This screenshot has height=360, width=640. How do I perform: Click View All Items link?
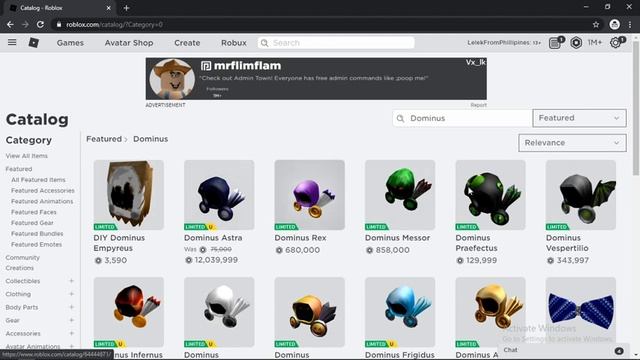[x=27, y=156]
